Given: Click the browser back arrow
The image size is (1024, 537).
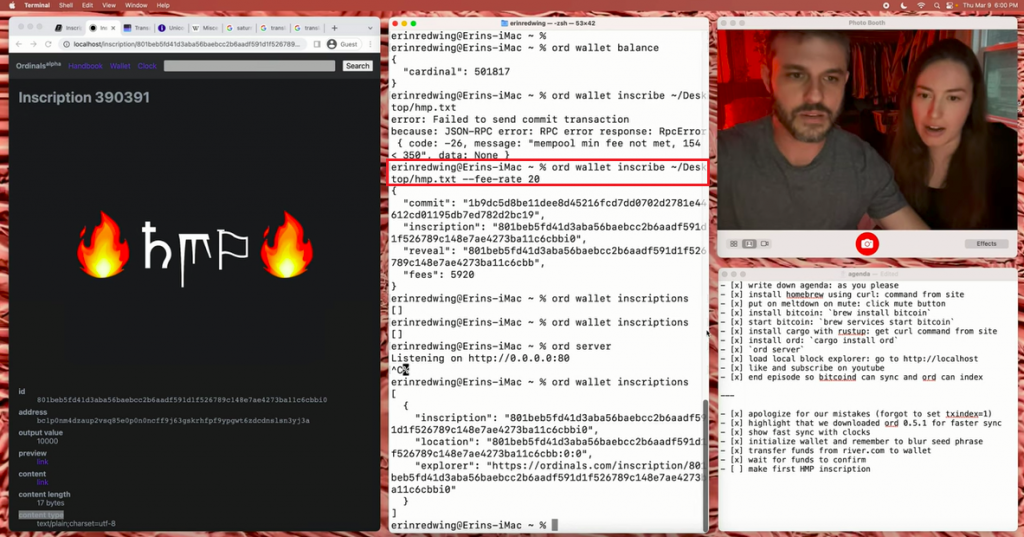Looking at the screenshot, I should click(x=20, y=44).
